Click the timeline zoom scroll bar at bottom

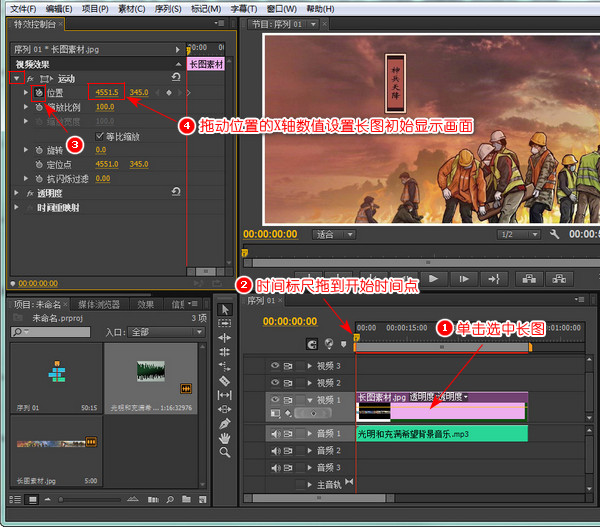319,498
